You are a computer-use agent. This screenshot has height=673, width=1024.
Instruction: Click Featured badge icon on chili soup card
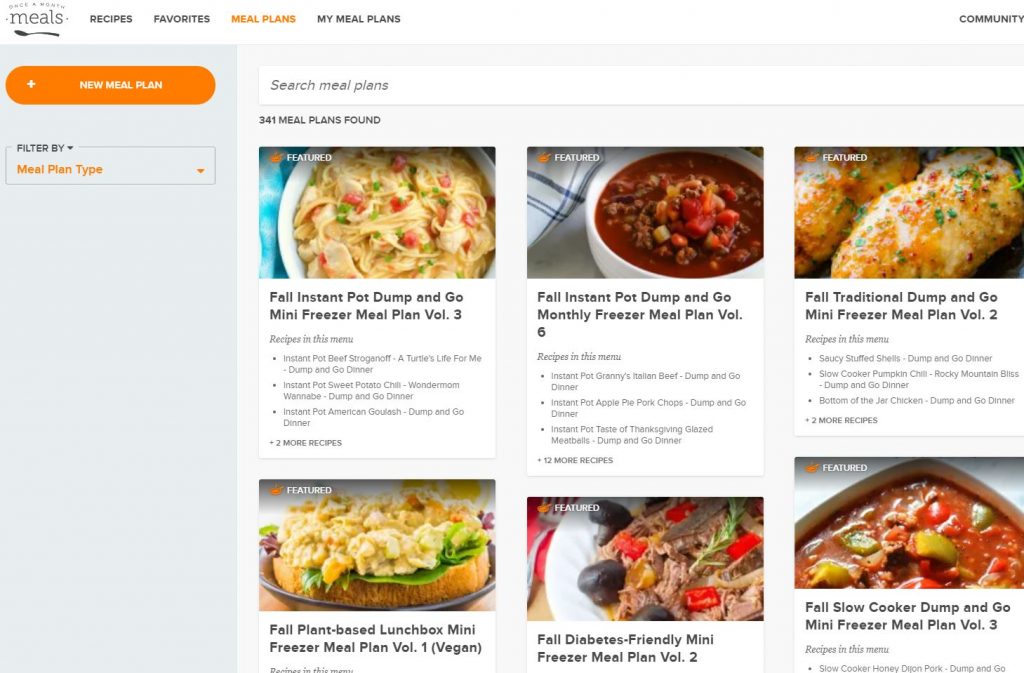[x=544, y=157]
